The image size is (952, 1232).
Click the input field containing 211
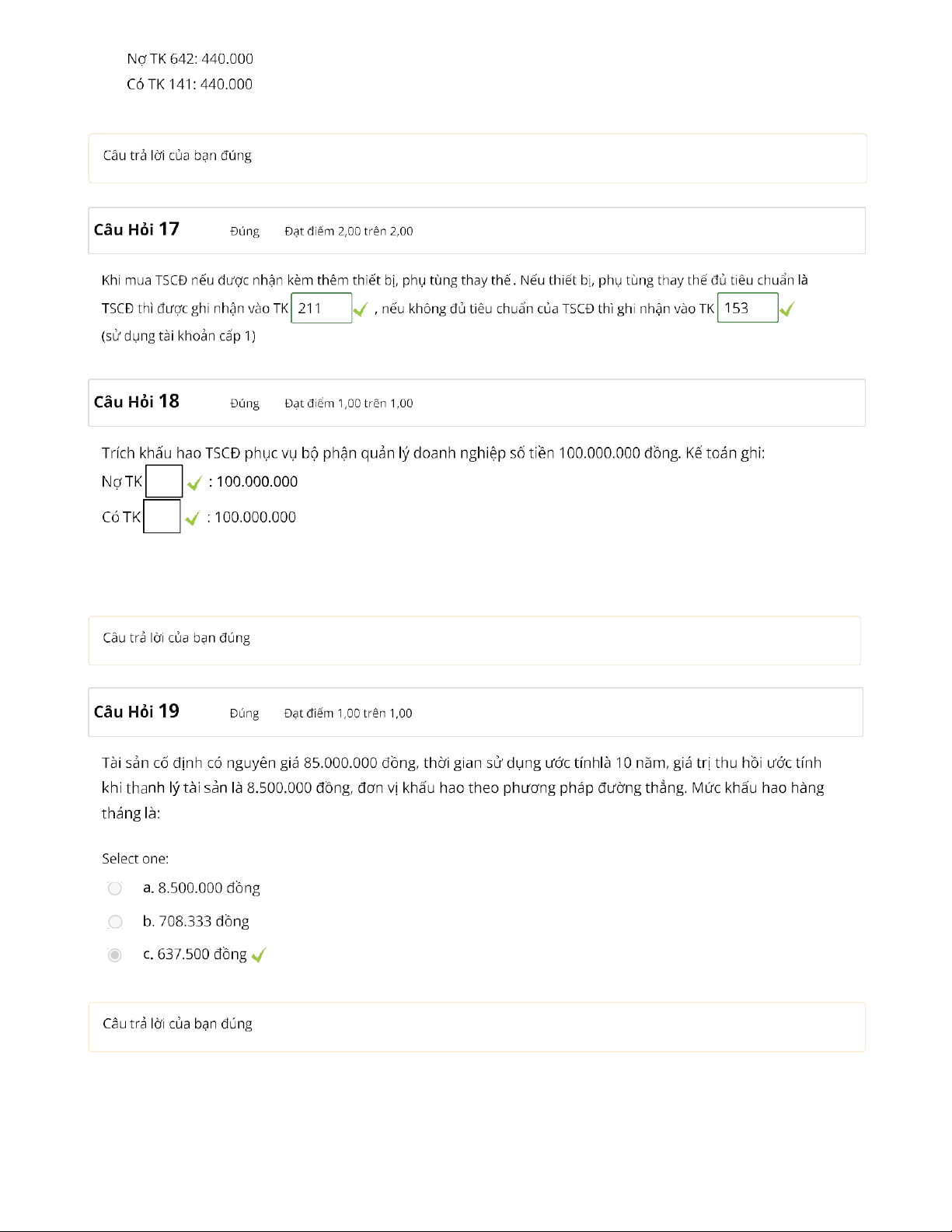click(x=321, y=308)
